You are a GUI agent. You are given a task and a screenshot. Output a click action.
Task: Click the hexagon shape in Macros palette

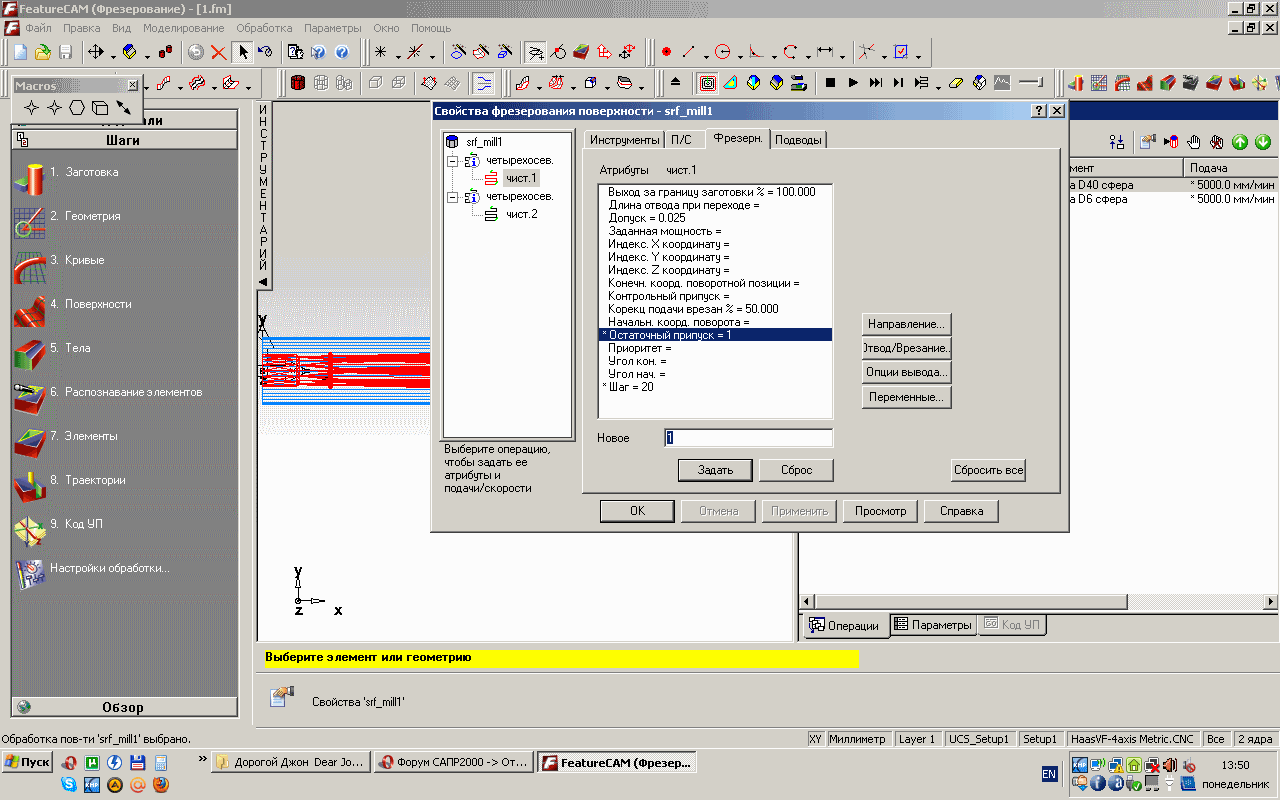[x=77, y=107]
